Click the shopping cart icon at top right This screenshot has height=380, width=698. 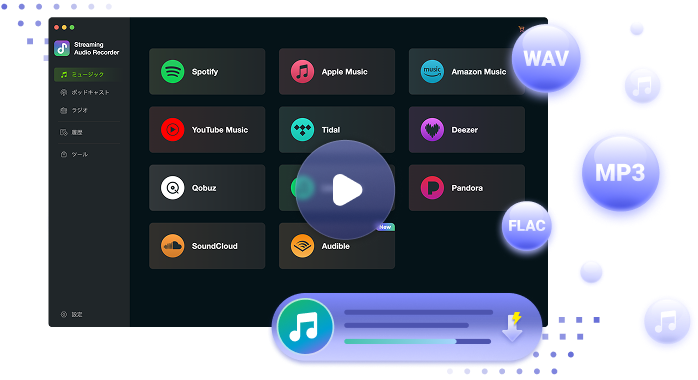tap(521, 29)
